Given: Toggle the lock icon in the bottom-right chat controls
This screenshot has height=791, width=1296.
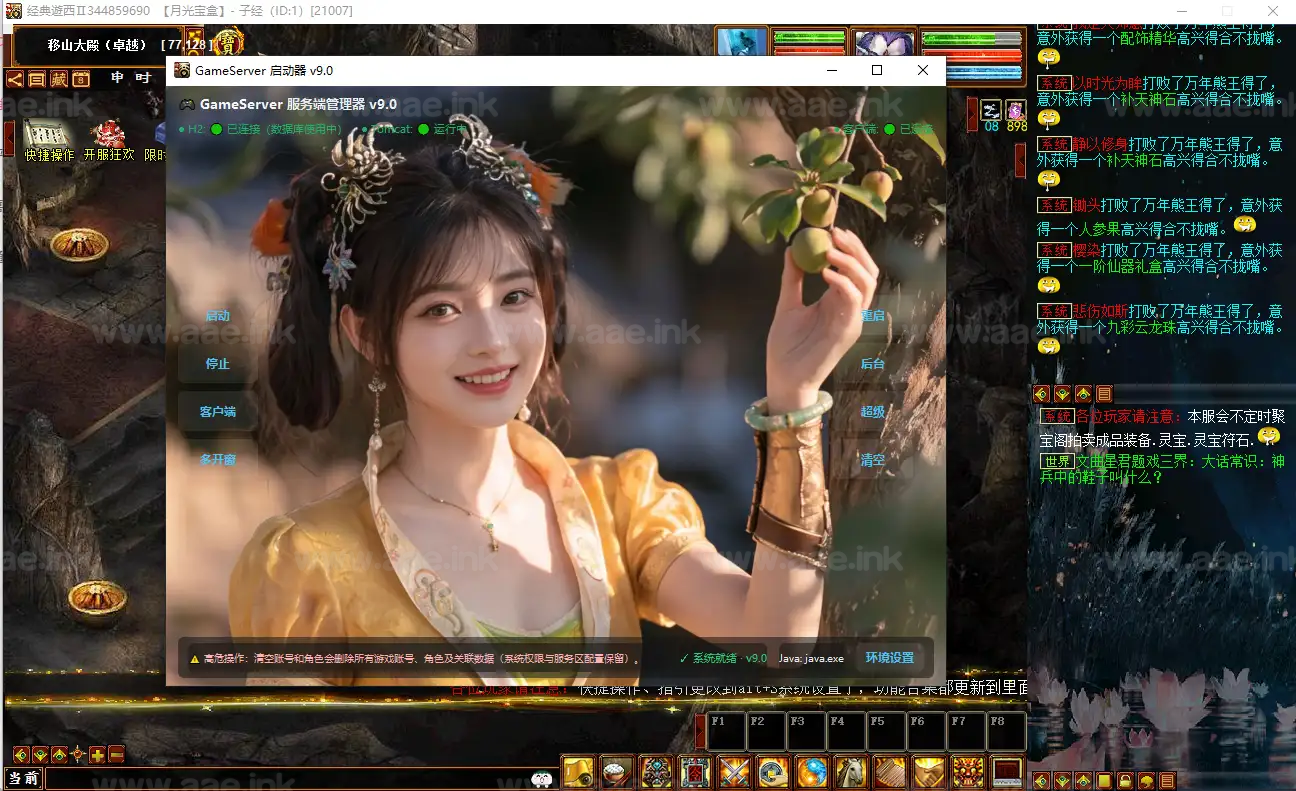Looking at the screenshot, I should (1125, 780).
